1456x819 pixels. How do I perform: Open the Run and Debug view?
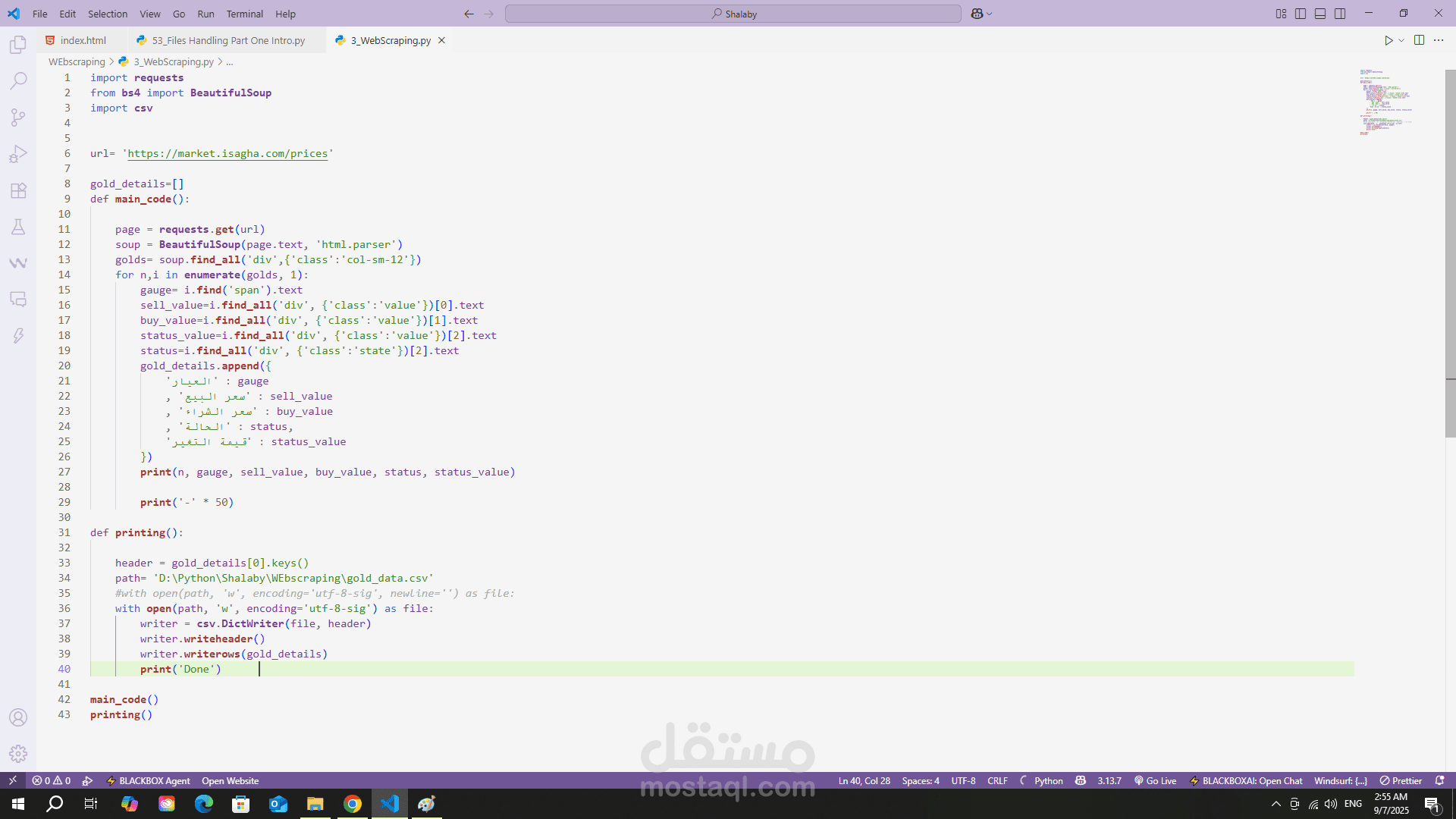pyautogui.click(x=18, y=154)
